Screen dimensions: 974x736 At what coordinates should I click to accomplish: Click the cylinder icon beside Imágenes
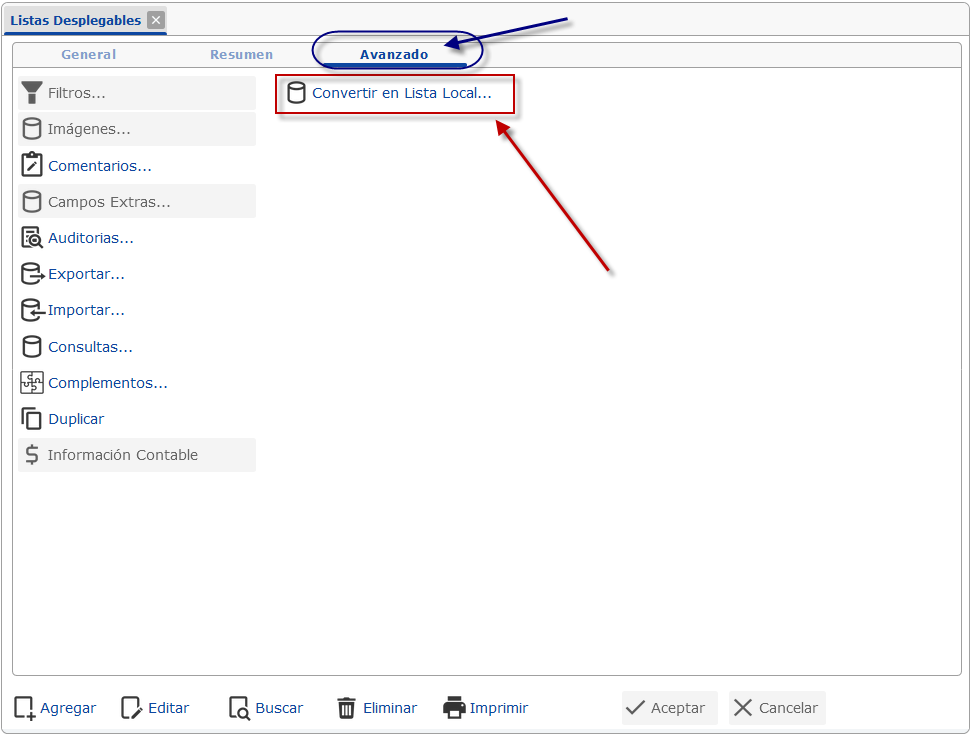32,129
